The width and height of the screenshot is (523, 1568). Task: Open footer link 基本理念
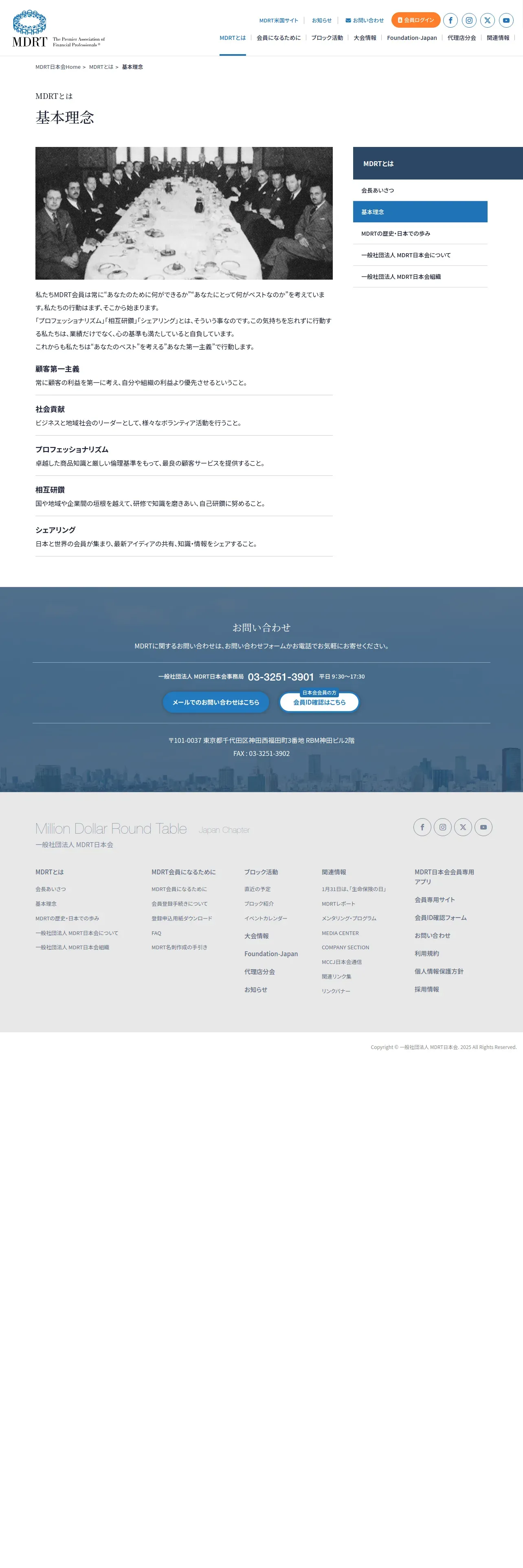pos(46,904)
